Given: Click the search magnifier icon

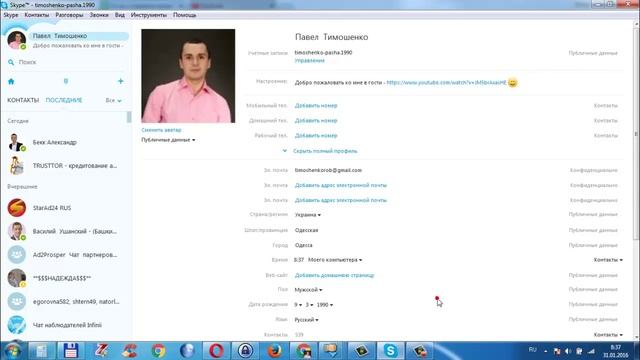Looking at the screenshot, I should [x=11, y=62].
